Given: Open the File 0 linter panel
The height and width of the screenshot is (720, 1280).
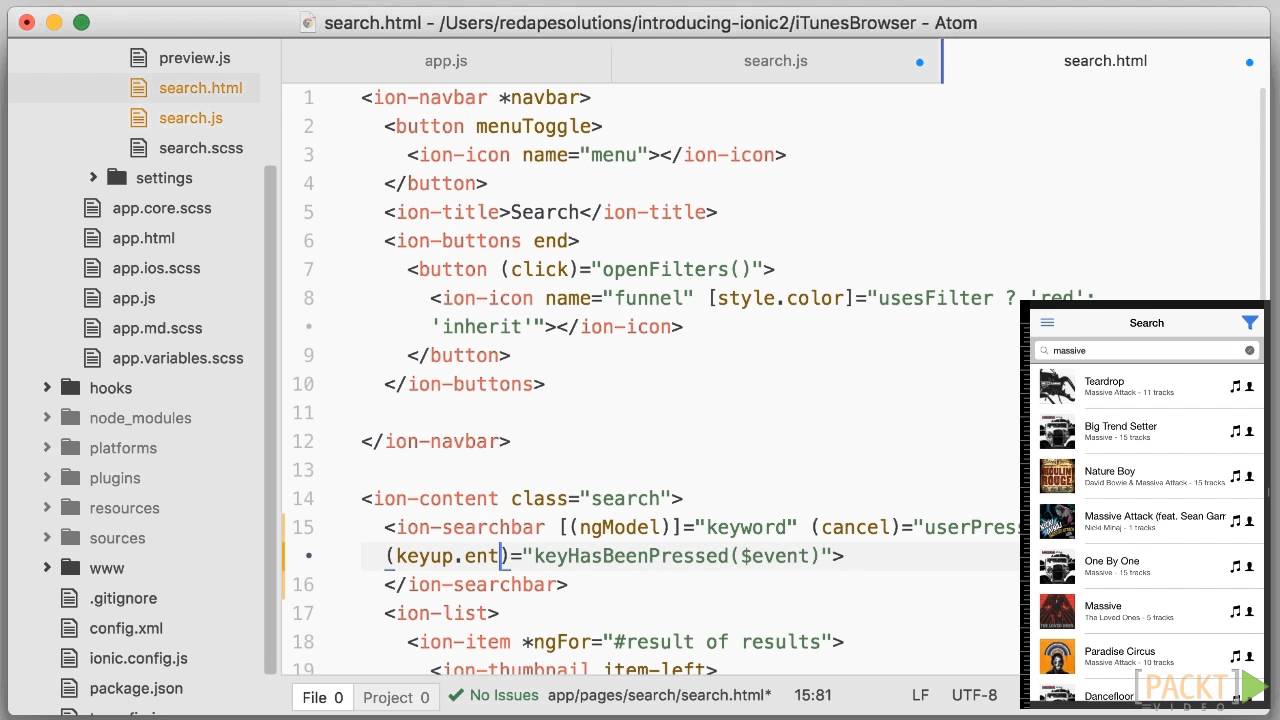Looking at the screenshot, I should tap(323, 697).
